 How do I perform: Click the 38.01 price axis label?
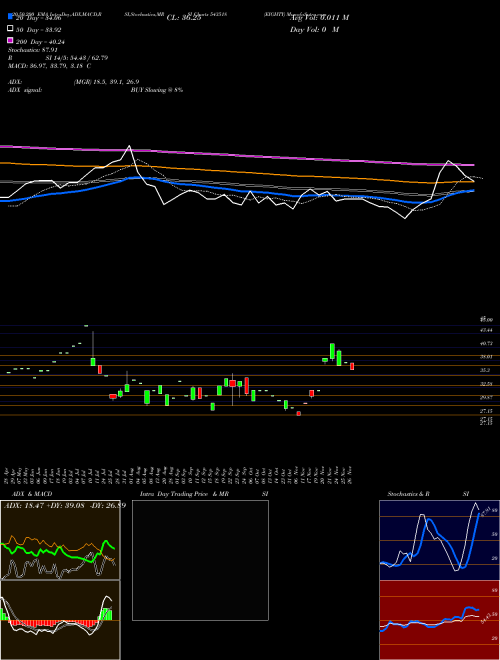click(487, 357)
